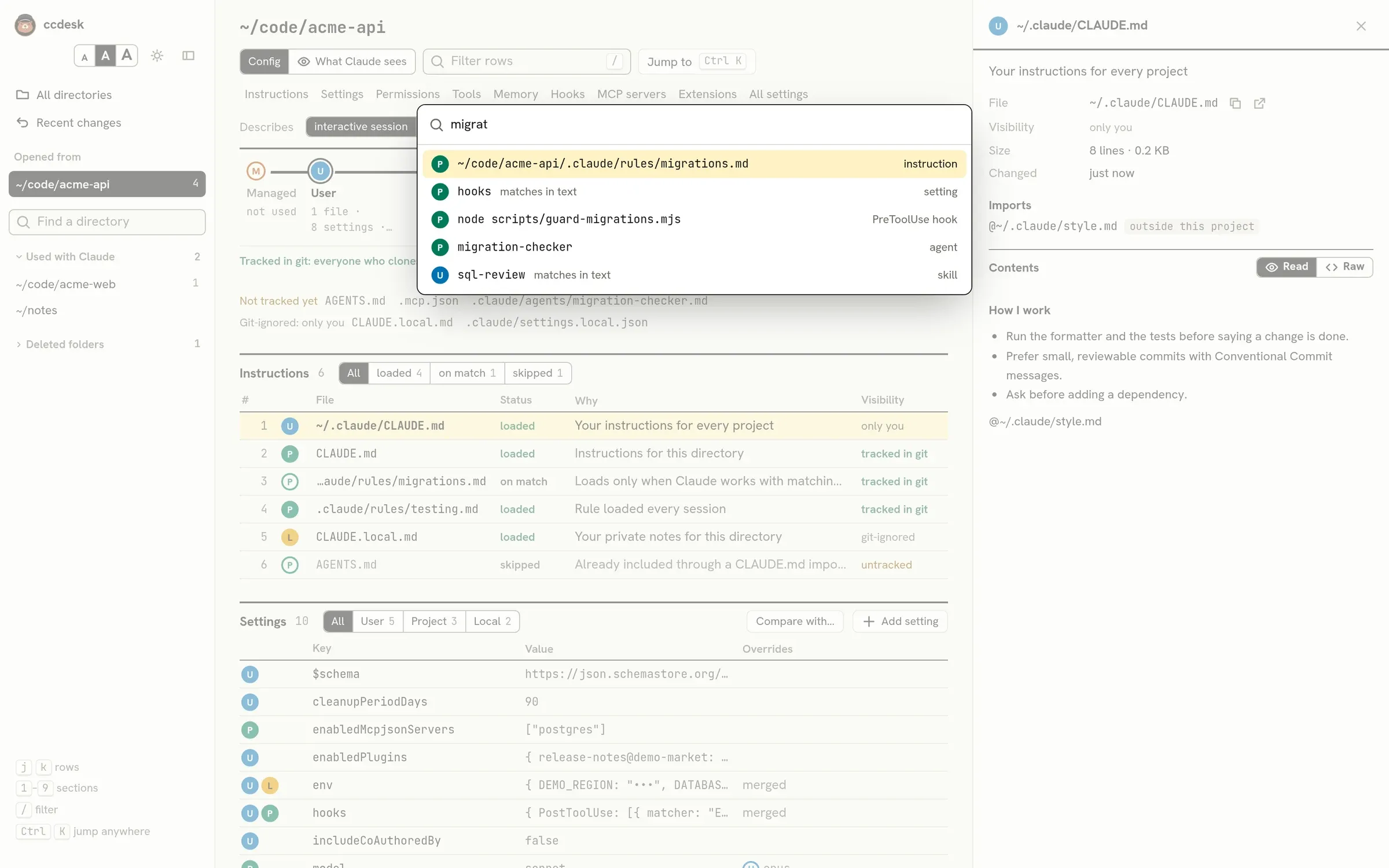Select guard-migrations.mjs PreToolUse hook result
Image resolution: width=1389 pixels, height=868 pixels.
point(694,219)
